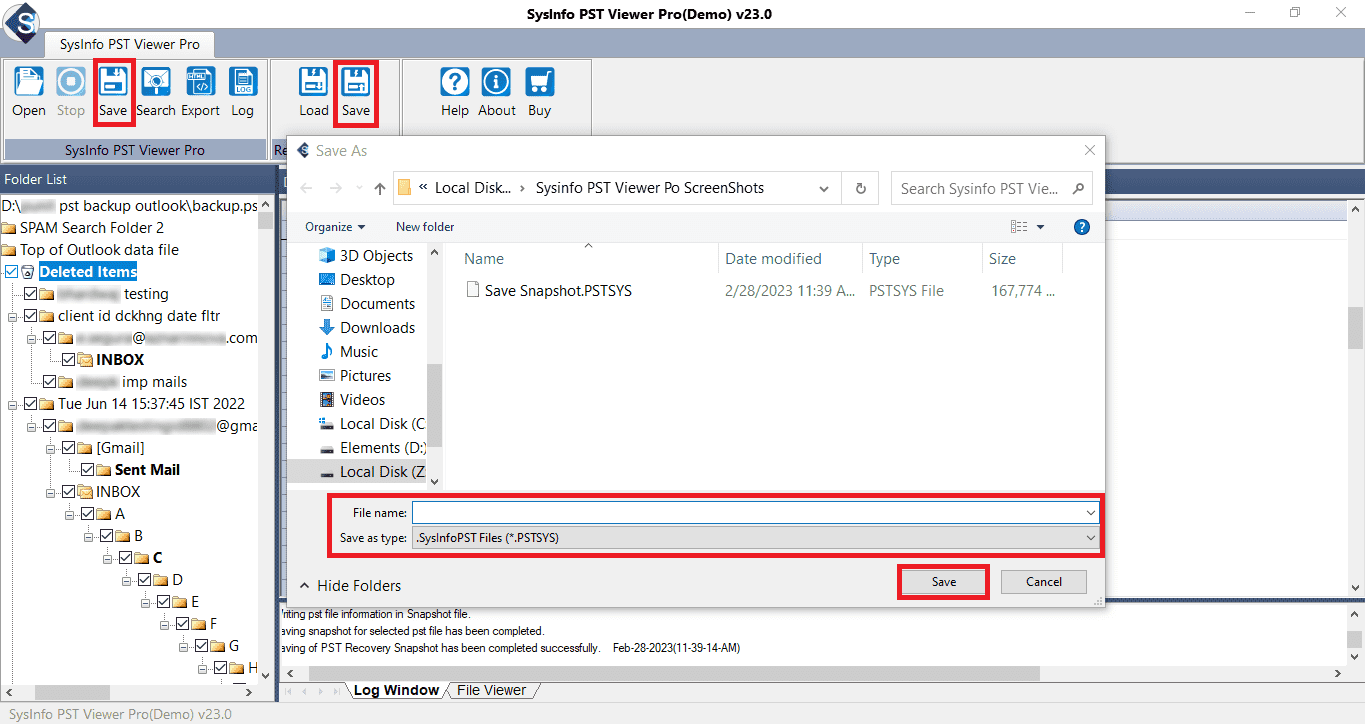This screenshot has width=1365, height=724.
Task: Expand the Organize dropdown menu
Action: click(335, 227)
